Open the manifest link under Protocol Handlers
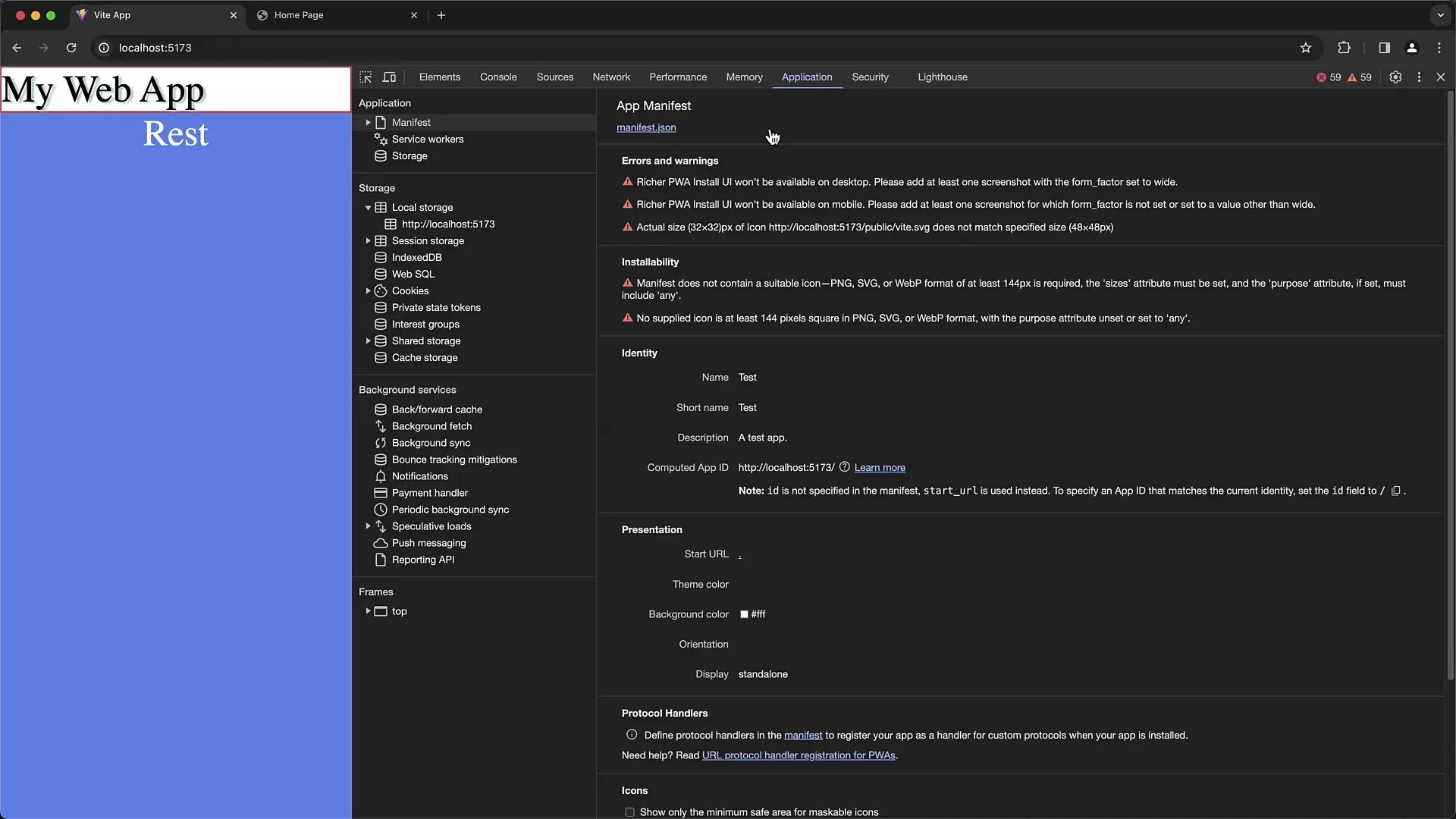1456x819 pixels. tap(803, 736)
